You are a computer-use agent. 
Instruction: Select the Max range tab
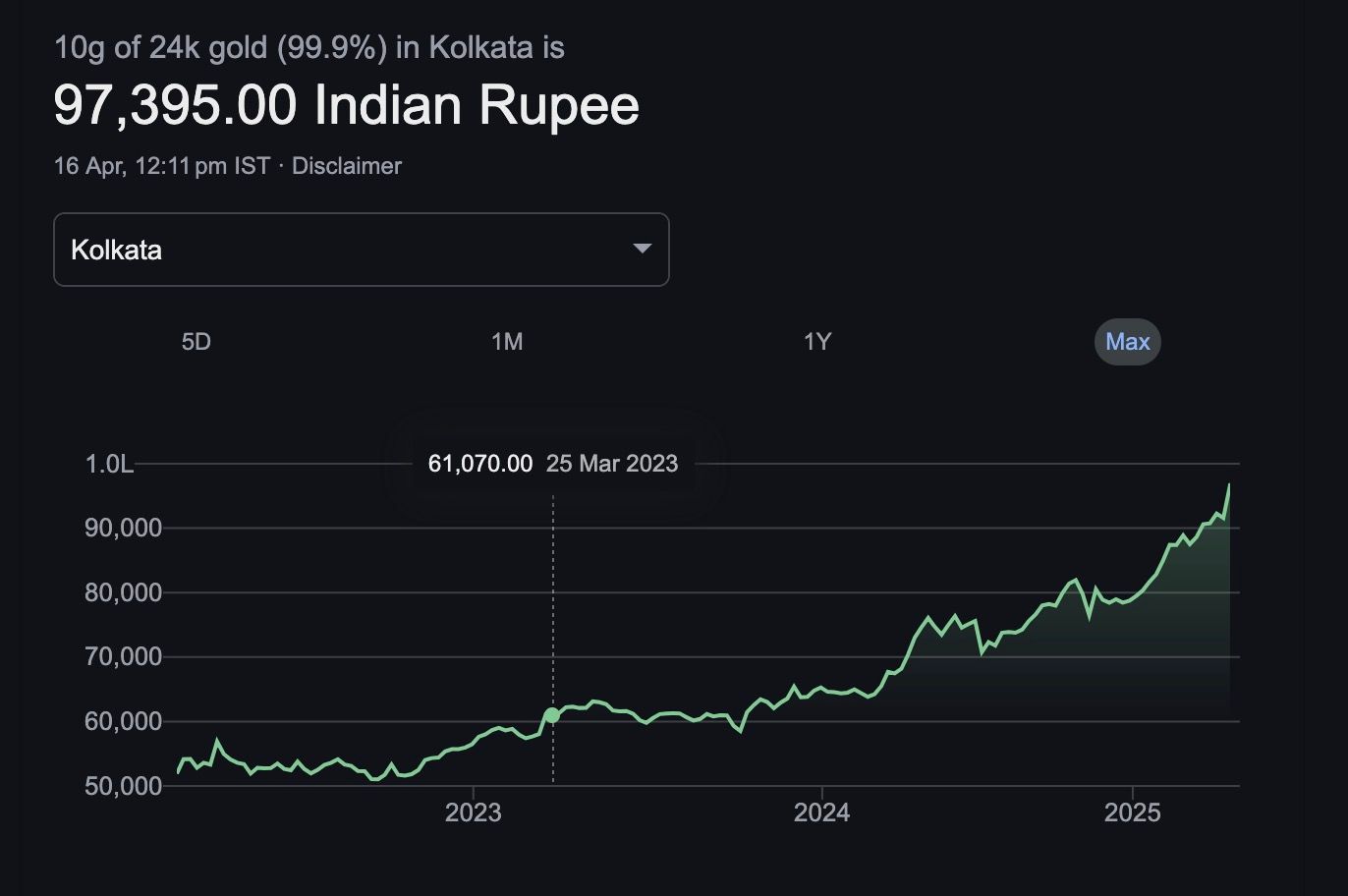click(1127, 342)
